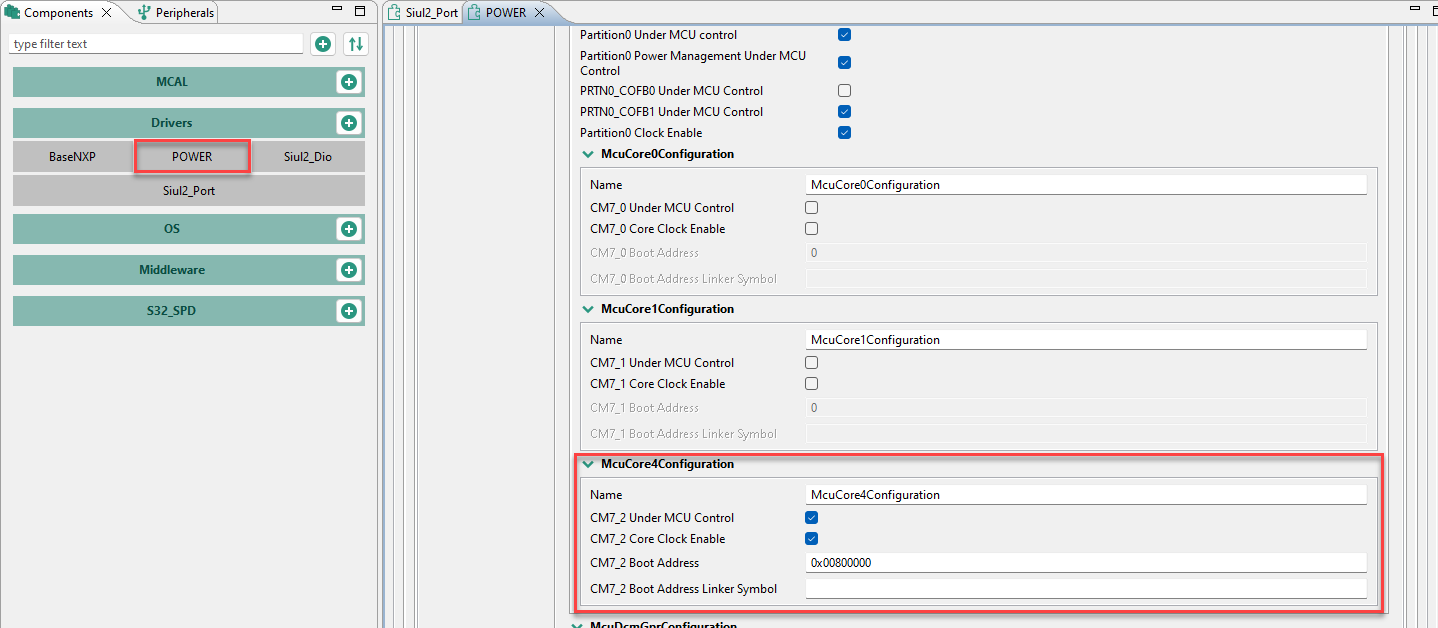Focus the type filter text field
1438x628 pixels.
[x=156, y=44]
